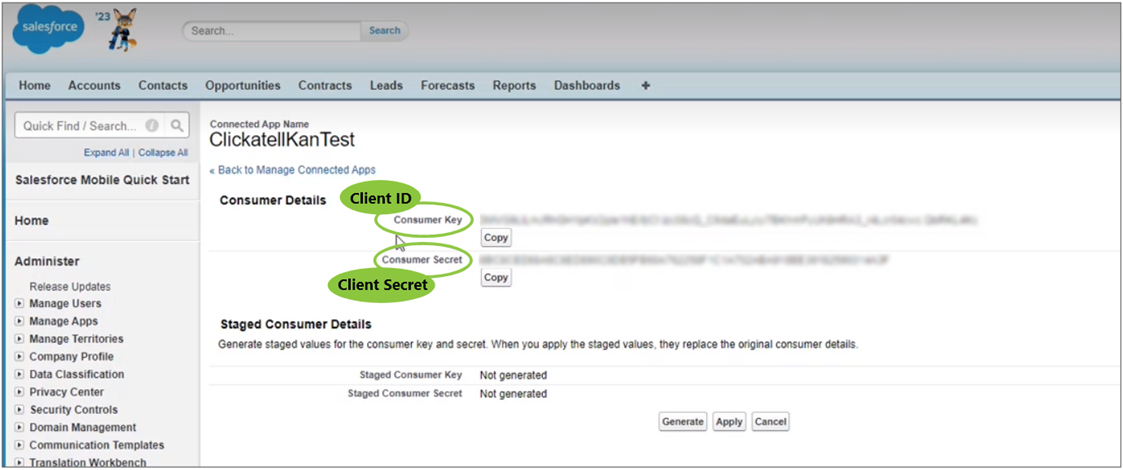This screenshot has width=1123, height=470.
Task: Click the Manage Apps label
Action: (x=64, y=322)
